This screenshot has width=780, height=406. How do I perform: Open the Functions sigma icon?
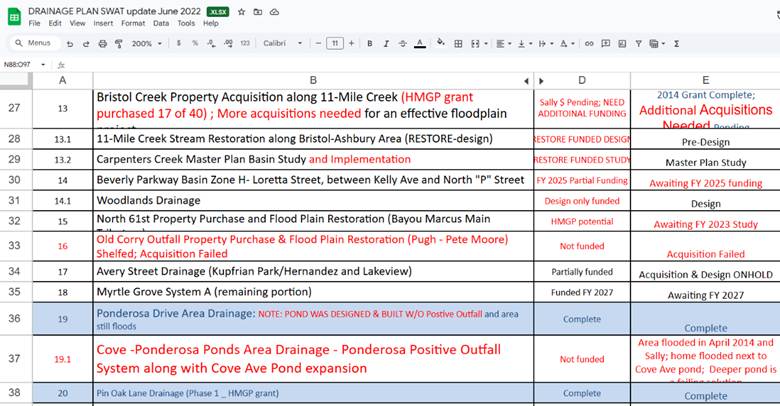click(677, 44)
